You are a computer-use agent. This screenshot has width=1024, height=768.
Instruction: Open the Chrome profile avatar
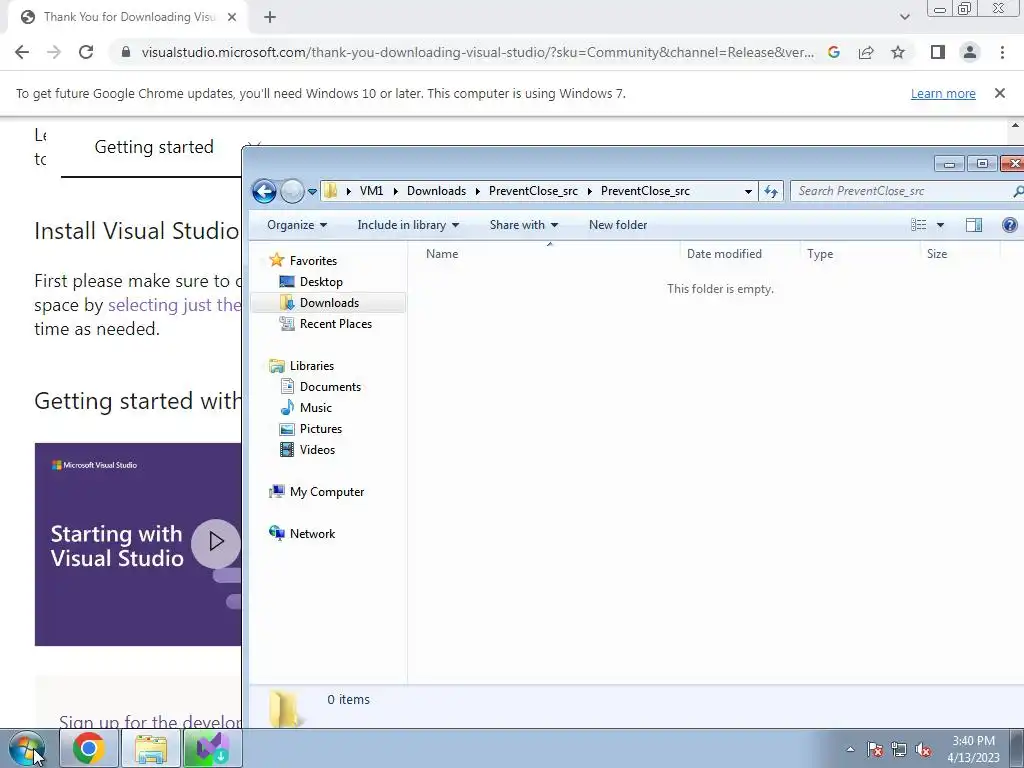click(970, 52)
